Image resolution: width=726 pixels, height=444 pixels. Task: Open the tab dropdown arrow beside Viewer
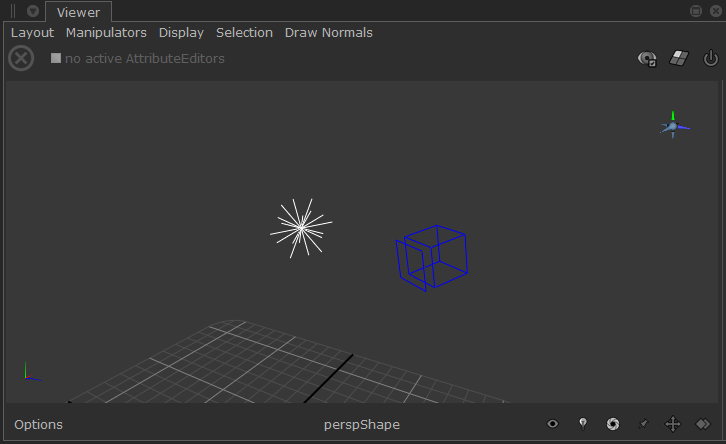click(33, 11)
